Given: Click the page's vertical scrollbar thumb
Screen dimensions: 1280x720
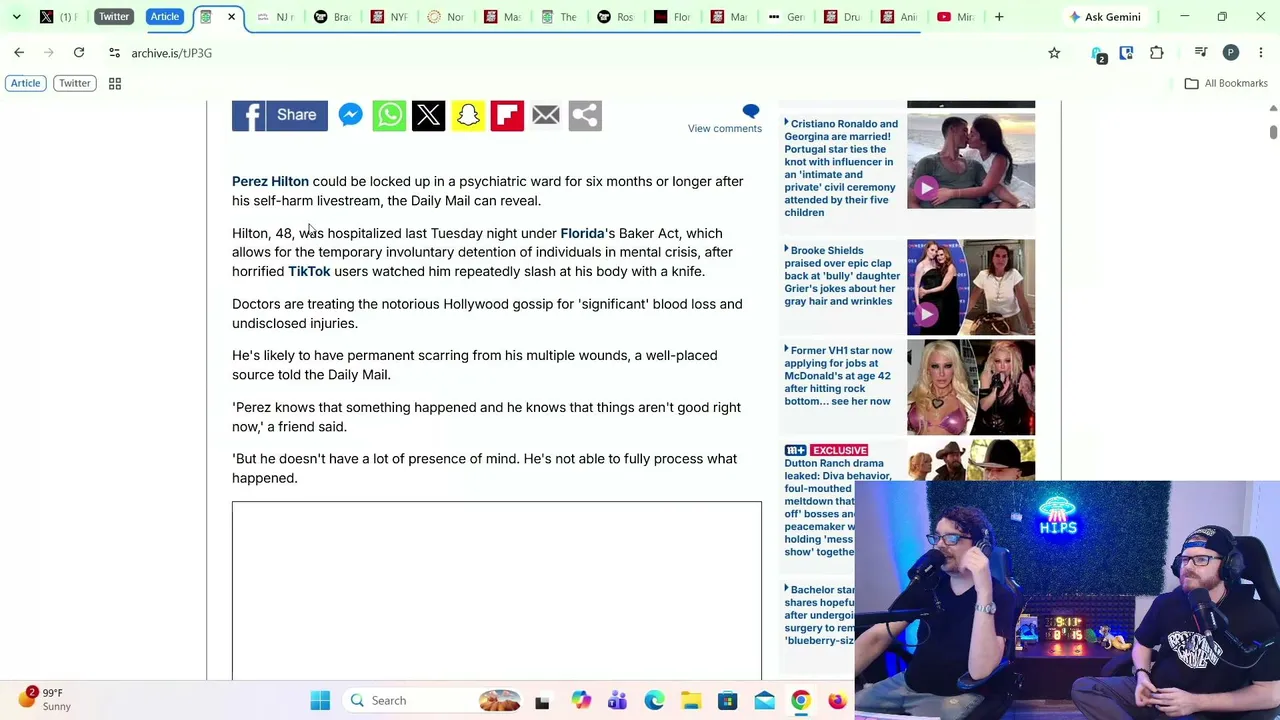Looking at the screenshot, I should tap(1273, 132).
